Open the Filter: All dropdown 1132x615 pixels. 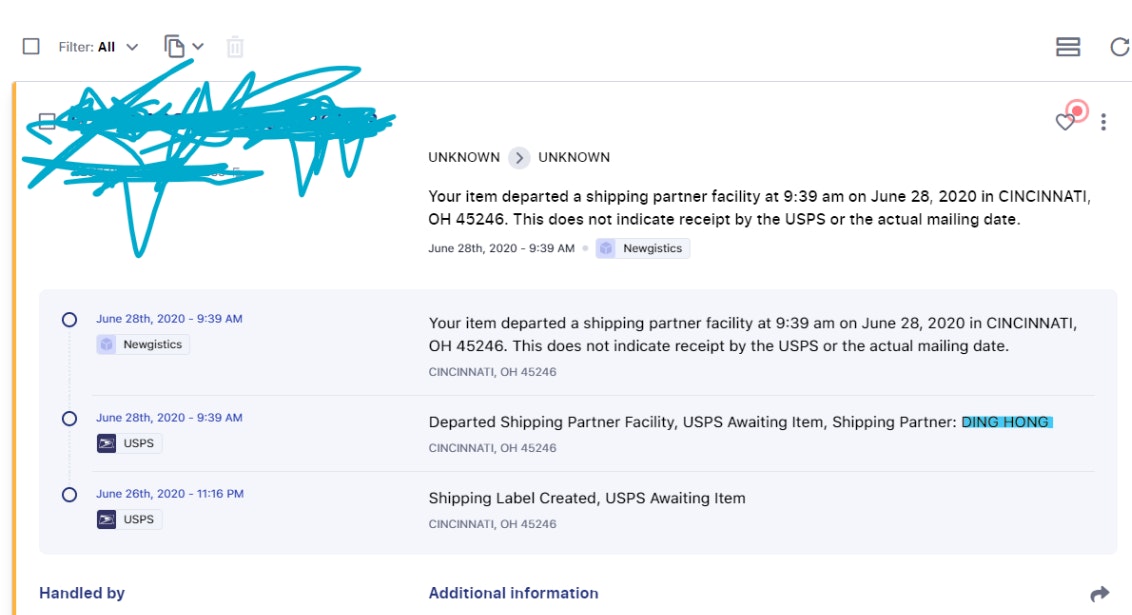coord(98,47)
